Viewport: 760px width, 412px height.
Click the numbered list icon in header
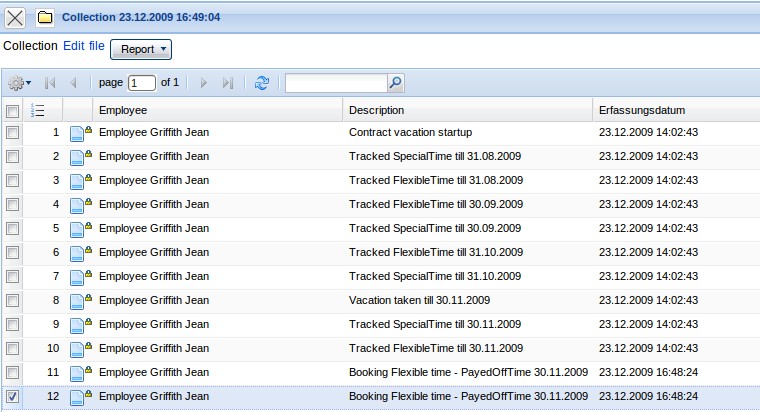[38, 110]
